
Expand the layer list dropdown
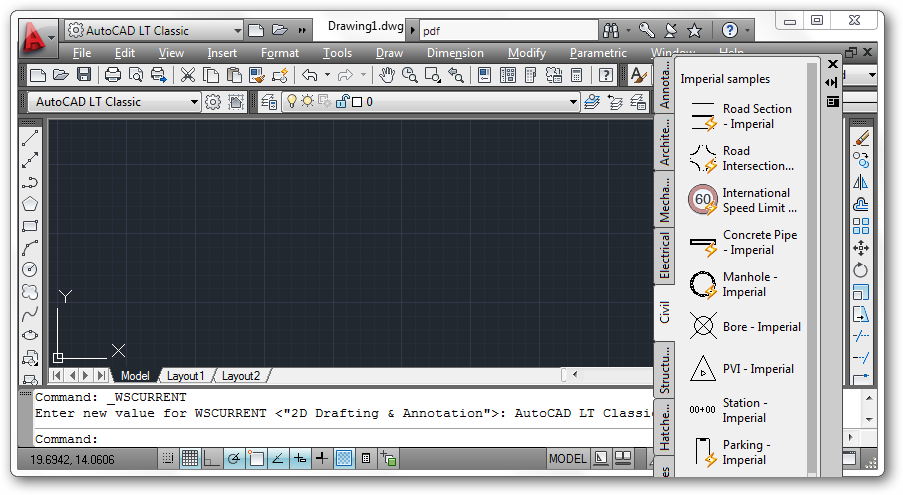[x=572, y=102]
